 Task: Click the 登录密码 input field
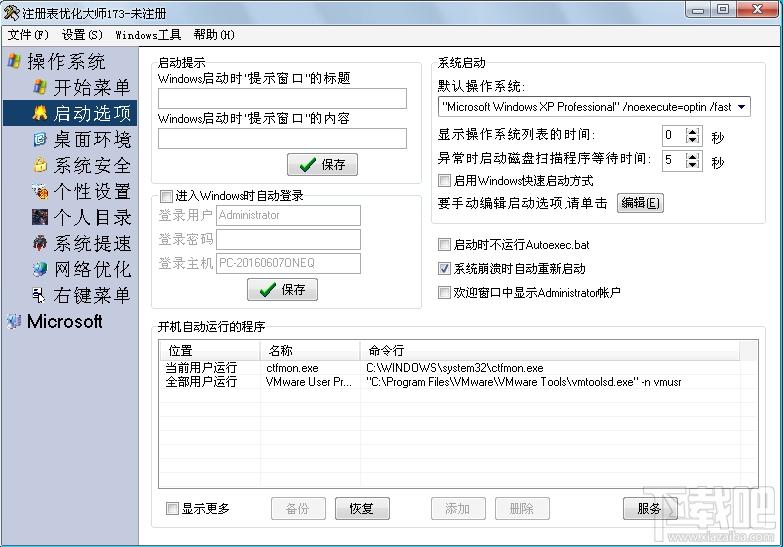[x=288, y=239]
